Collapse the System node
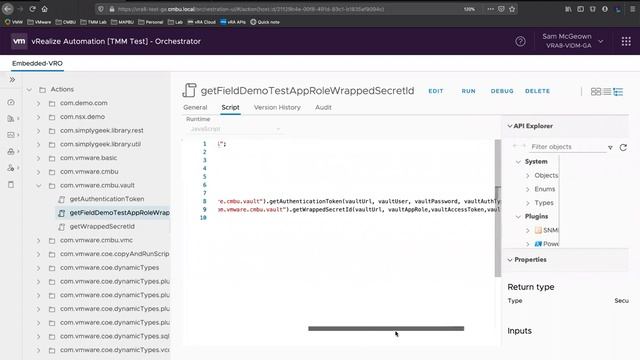The image size is (640, 360). [x=518, y=162]
